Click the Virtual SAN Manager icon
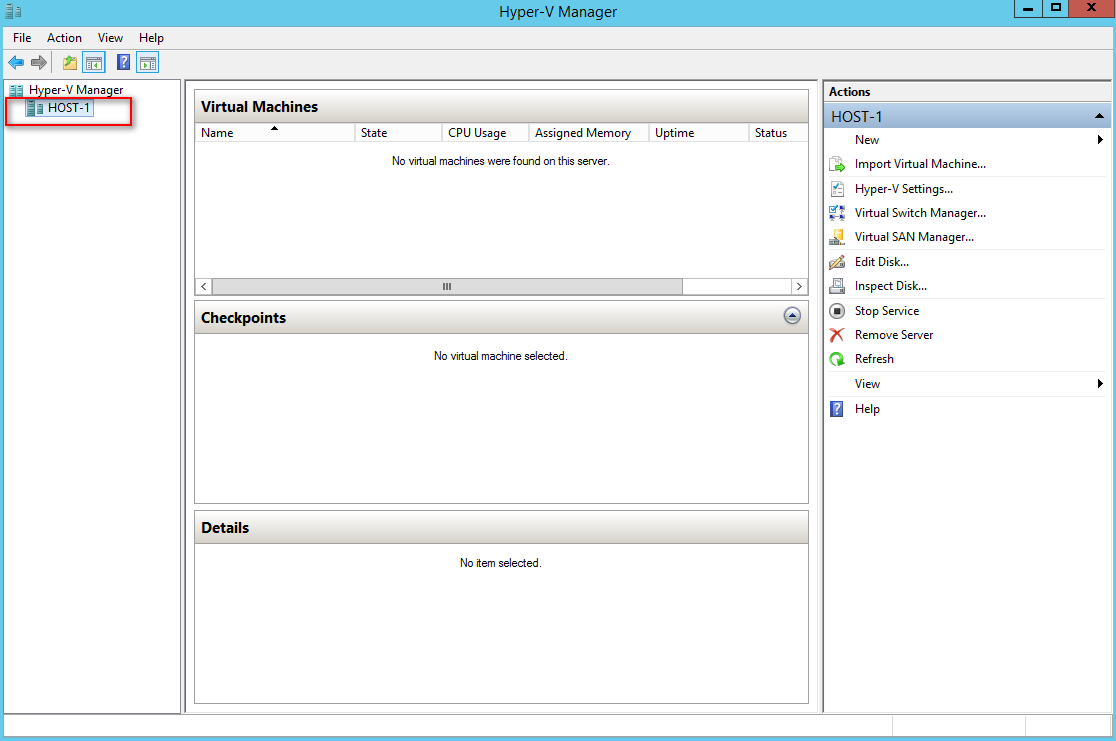This screenshot has height=741, width=1116. point(837,237)
